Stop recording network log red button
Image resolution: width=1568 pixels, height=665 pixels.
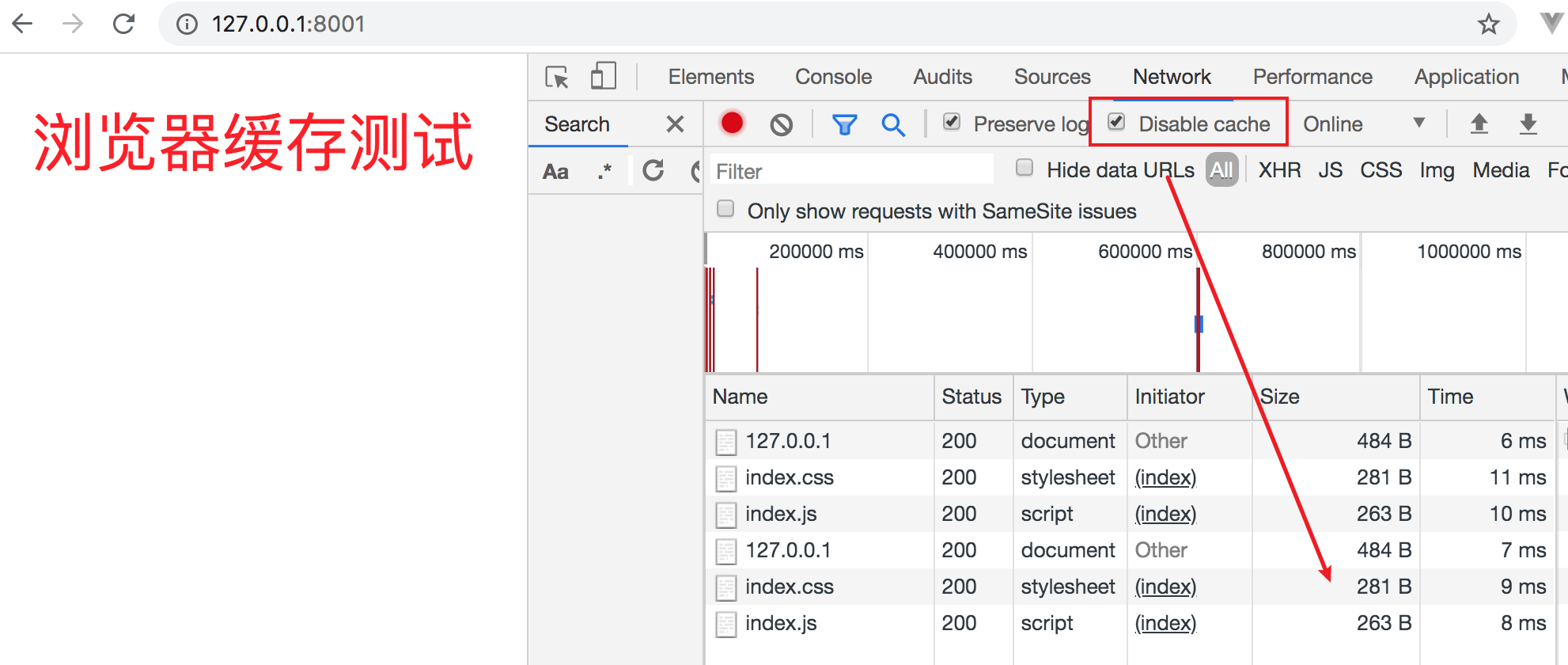(733, 123)
